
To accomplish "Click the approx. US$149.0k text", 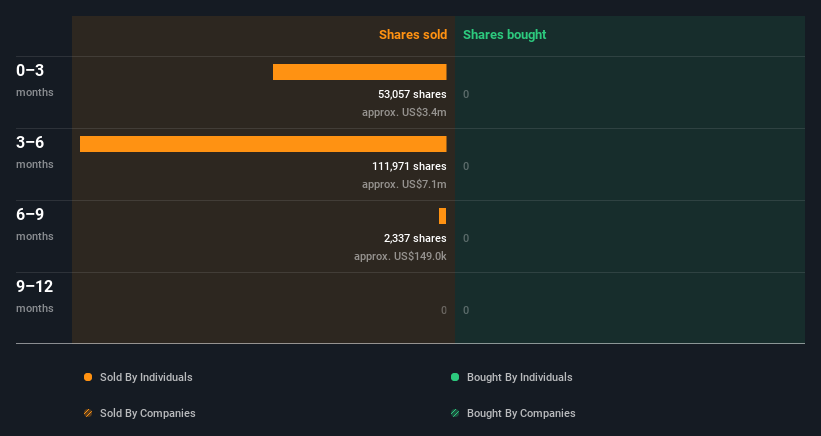I will coord(400,256).
